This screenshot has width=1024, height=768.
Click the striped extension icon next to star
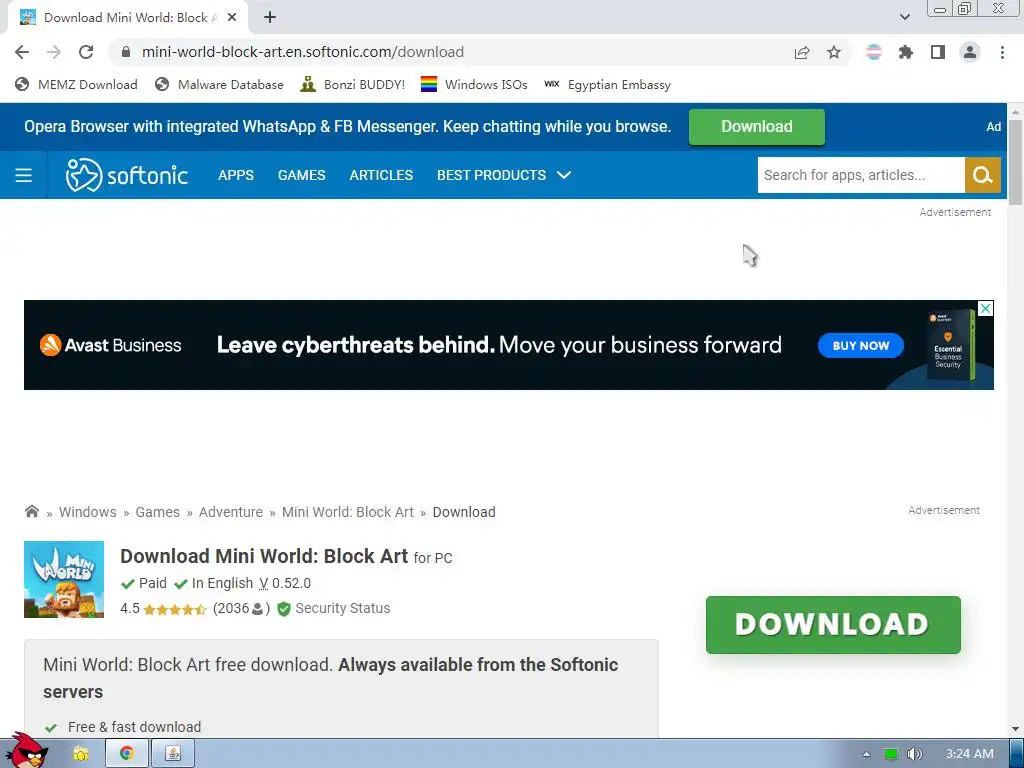pos(874,52)
